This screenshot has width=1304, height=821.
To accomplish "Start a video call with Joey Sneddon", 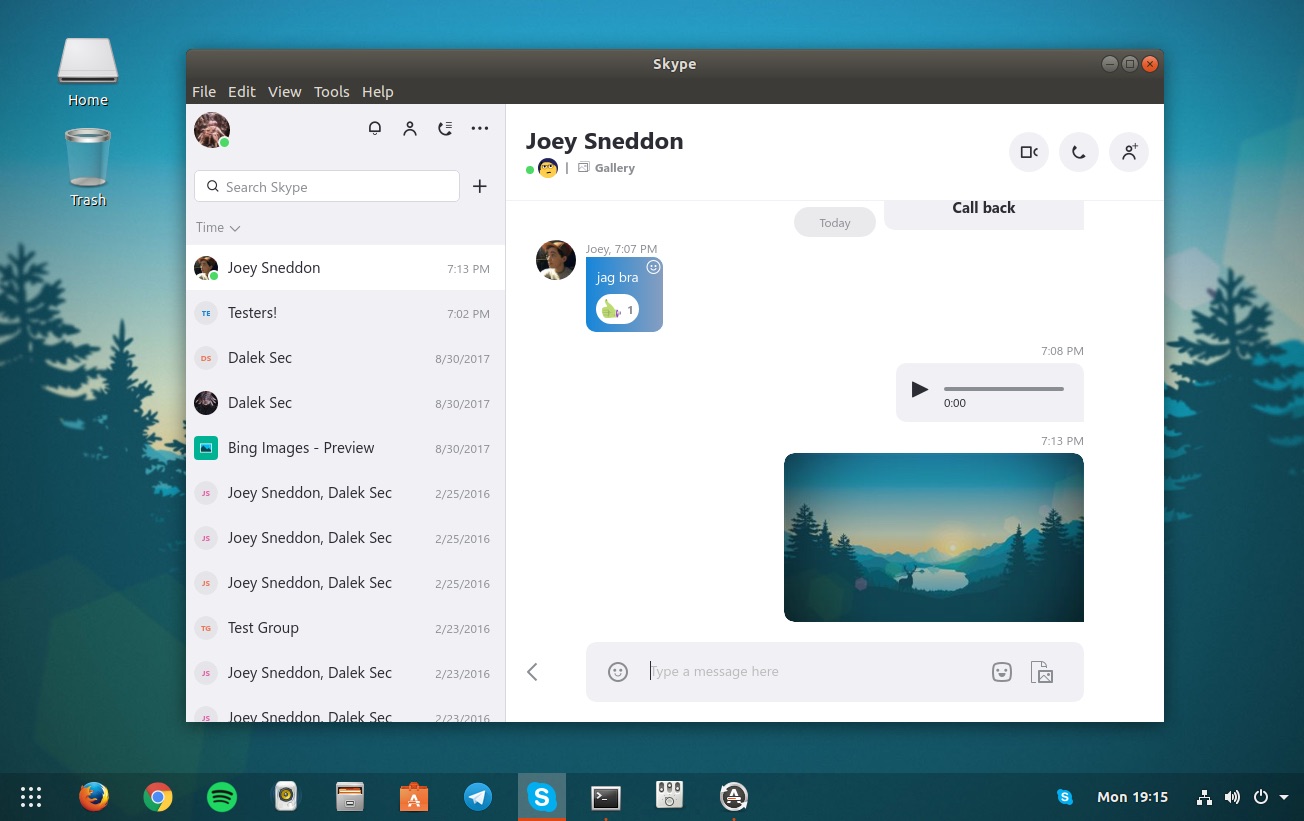I will click(x=1028, y=151).
